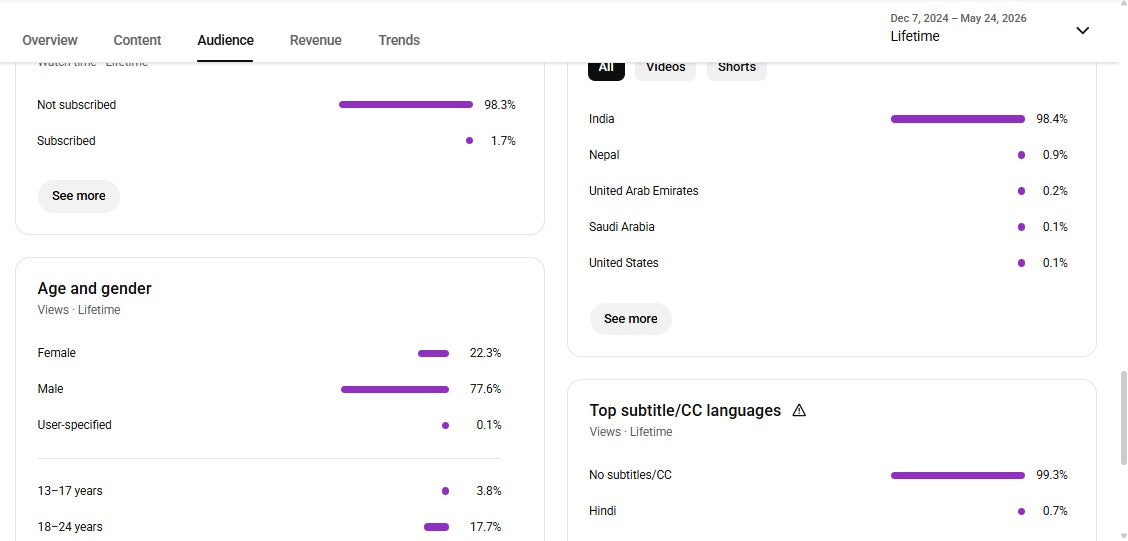The image size is (1128, 541).
Task: Click the Subscribed row label
Action: tap(66, 141)
